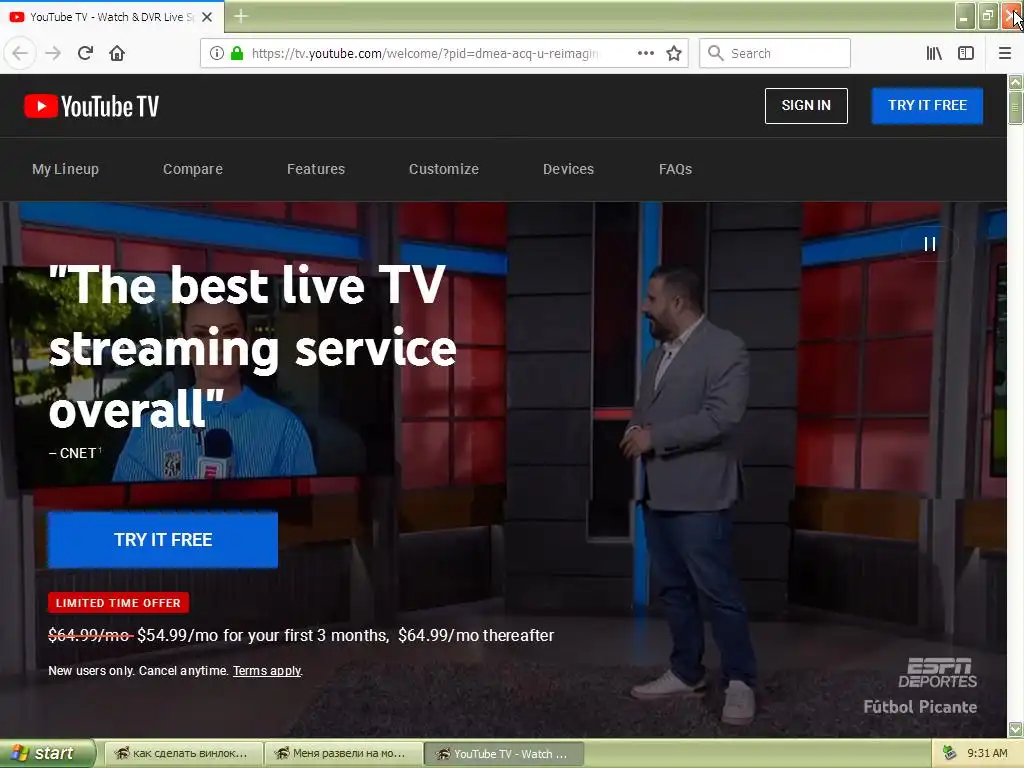Screen dimensions: 1024x768
Task: Select the YouTube TV browser tab
Action: [x=111, y=17]
